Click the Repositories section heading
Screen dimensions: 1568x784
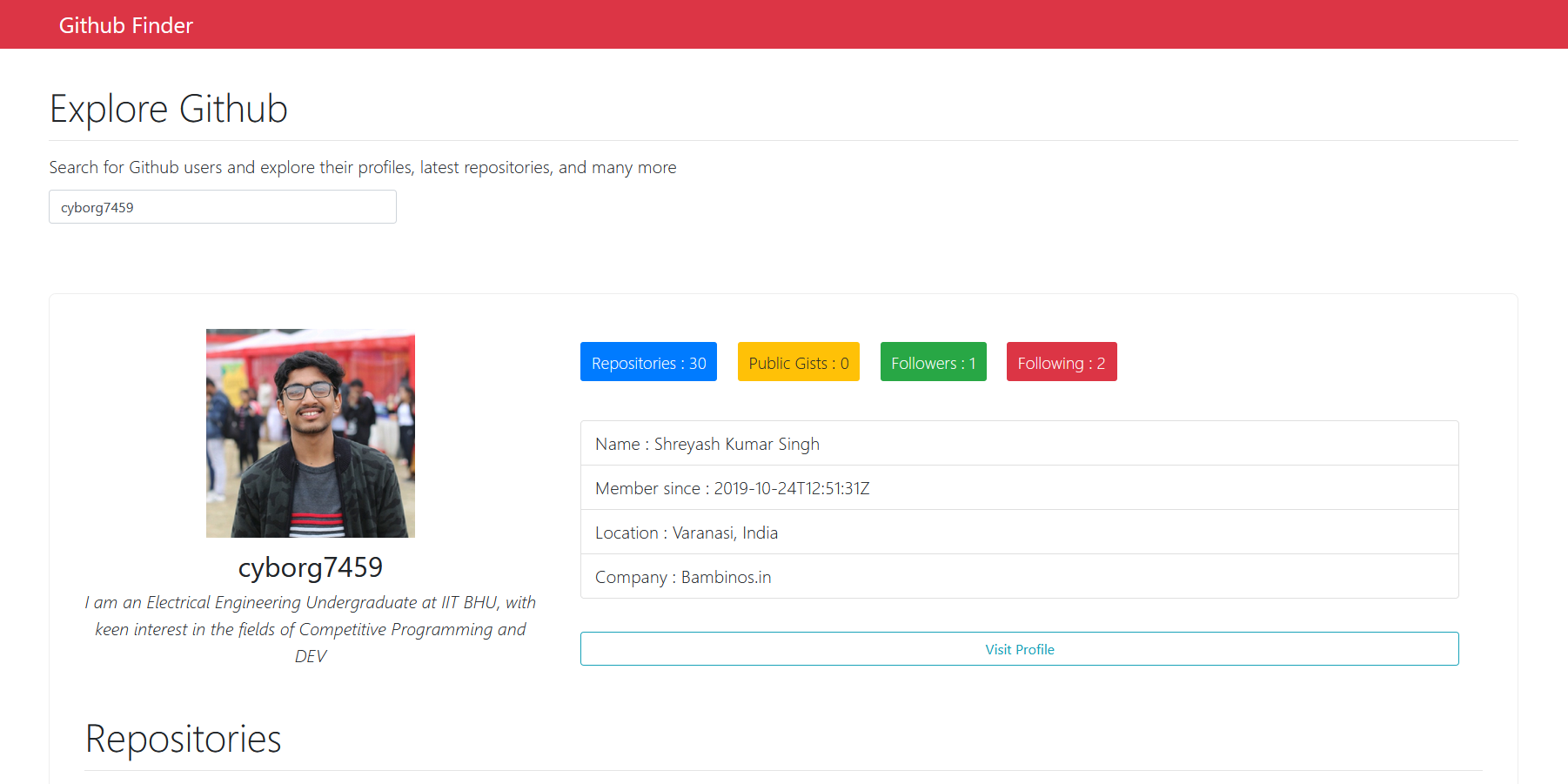[183, 739]
